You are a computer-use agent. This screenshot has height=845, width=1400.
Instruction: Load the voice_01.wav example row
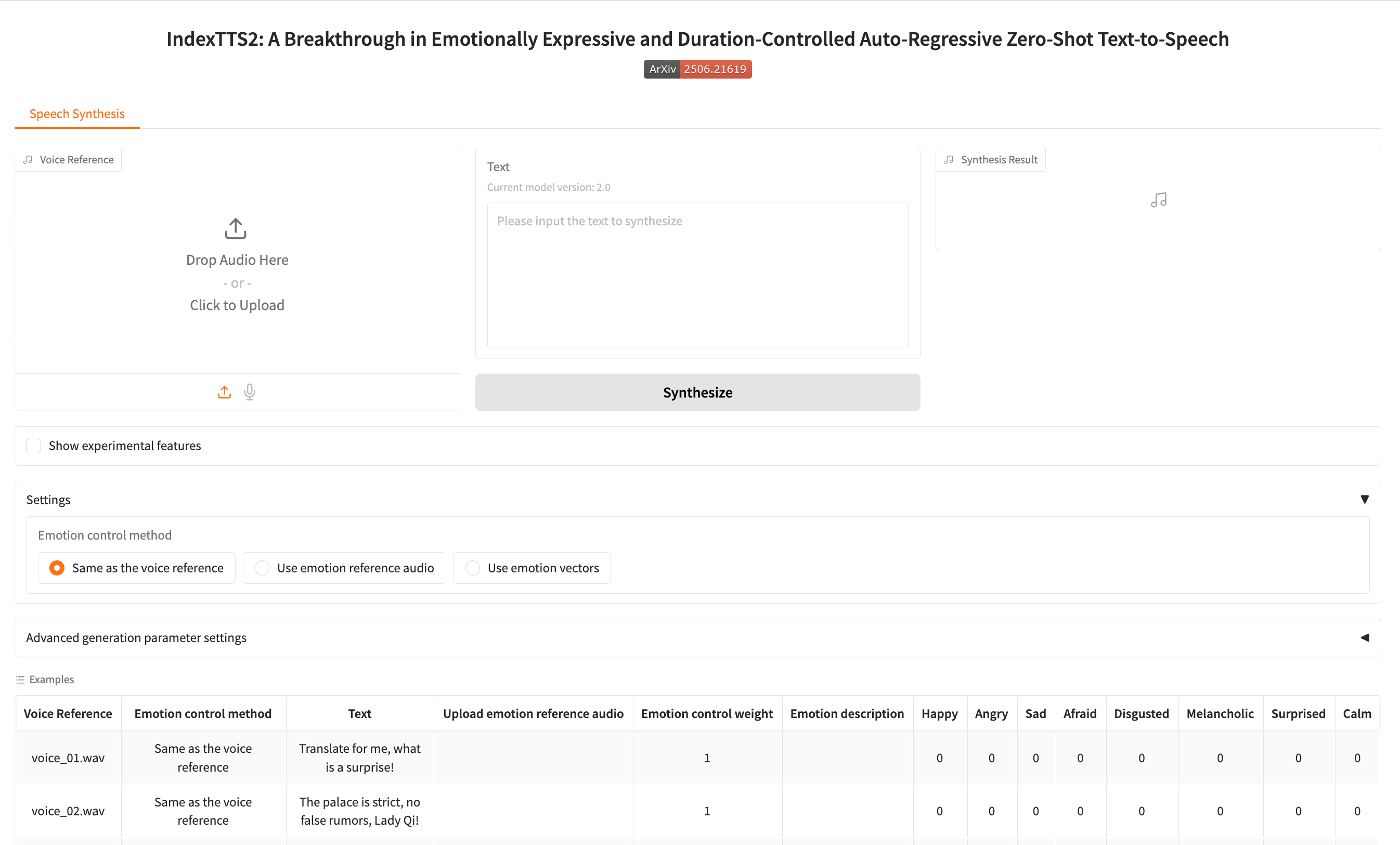pos(68,758)
